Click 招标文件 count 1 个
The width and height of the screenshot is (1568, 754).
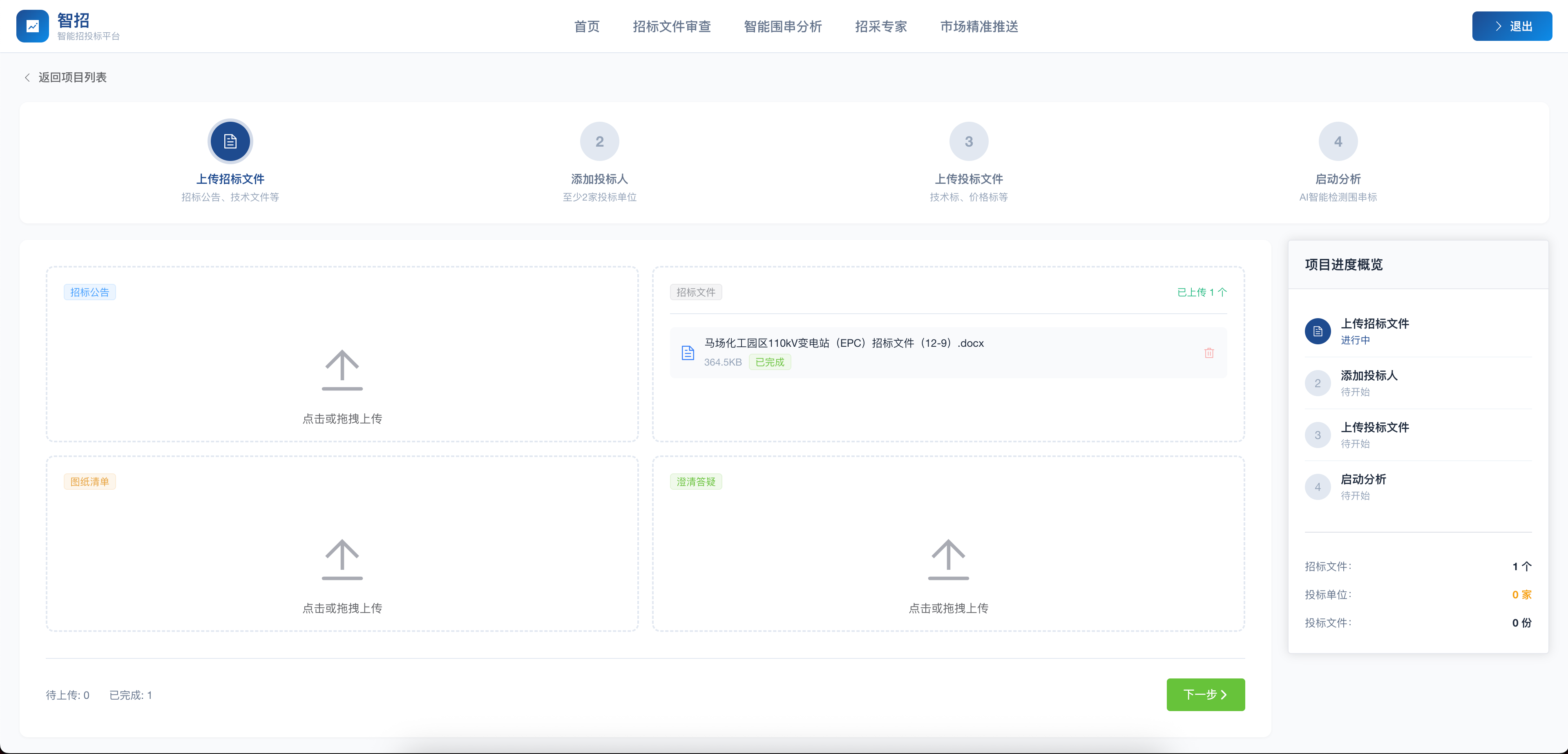click(x=1521, y=567)
